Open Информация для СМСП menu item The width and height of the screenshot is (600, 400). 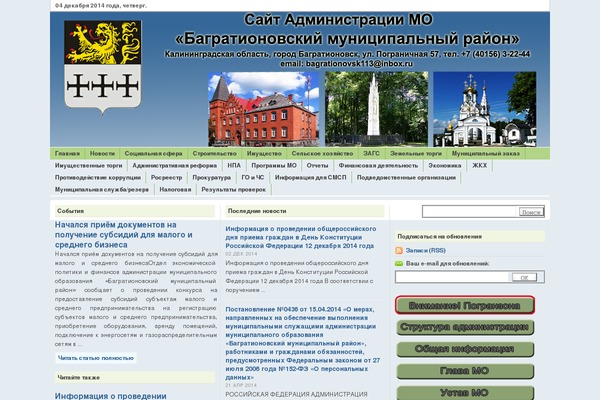[x=310, y=178]
